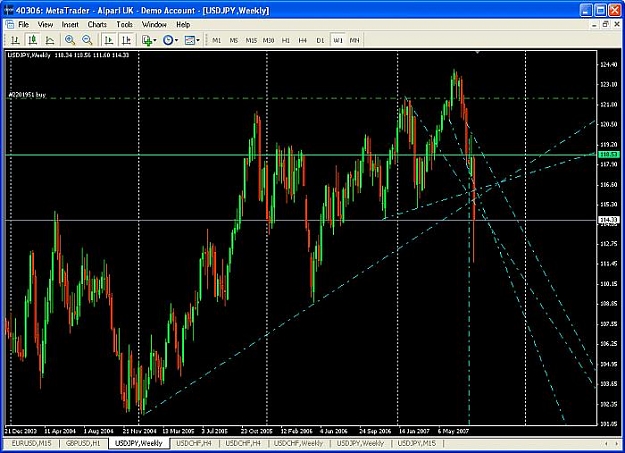
Task: Click the 110.15 price scale value
Action: (x=609, y=284)
